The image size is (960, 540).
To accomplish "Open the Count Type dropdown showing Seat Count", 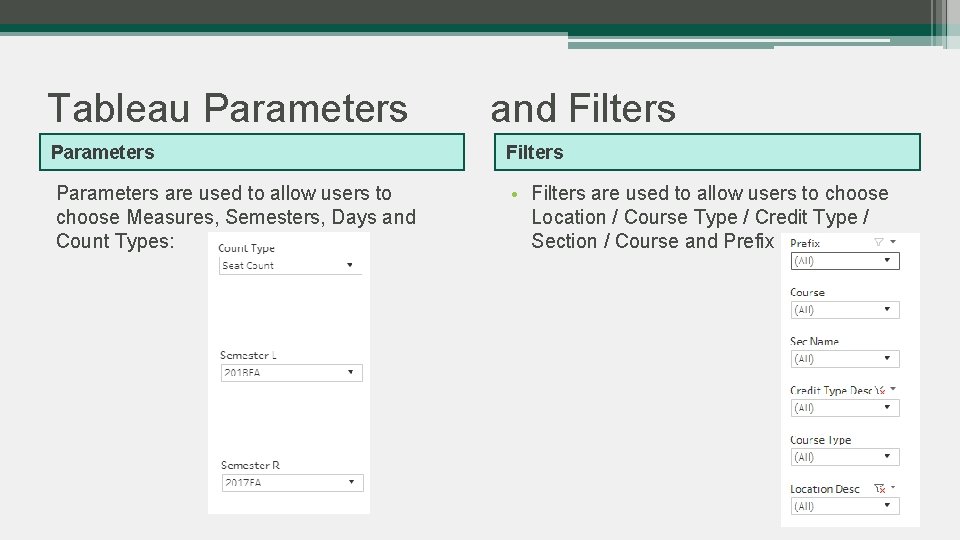I will tap(290, 266).
